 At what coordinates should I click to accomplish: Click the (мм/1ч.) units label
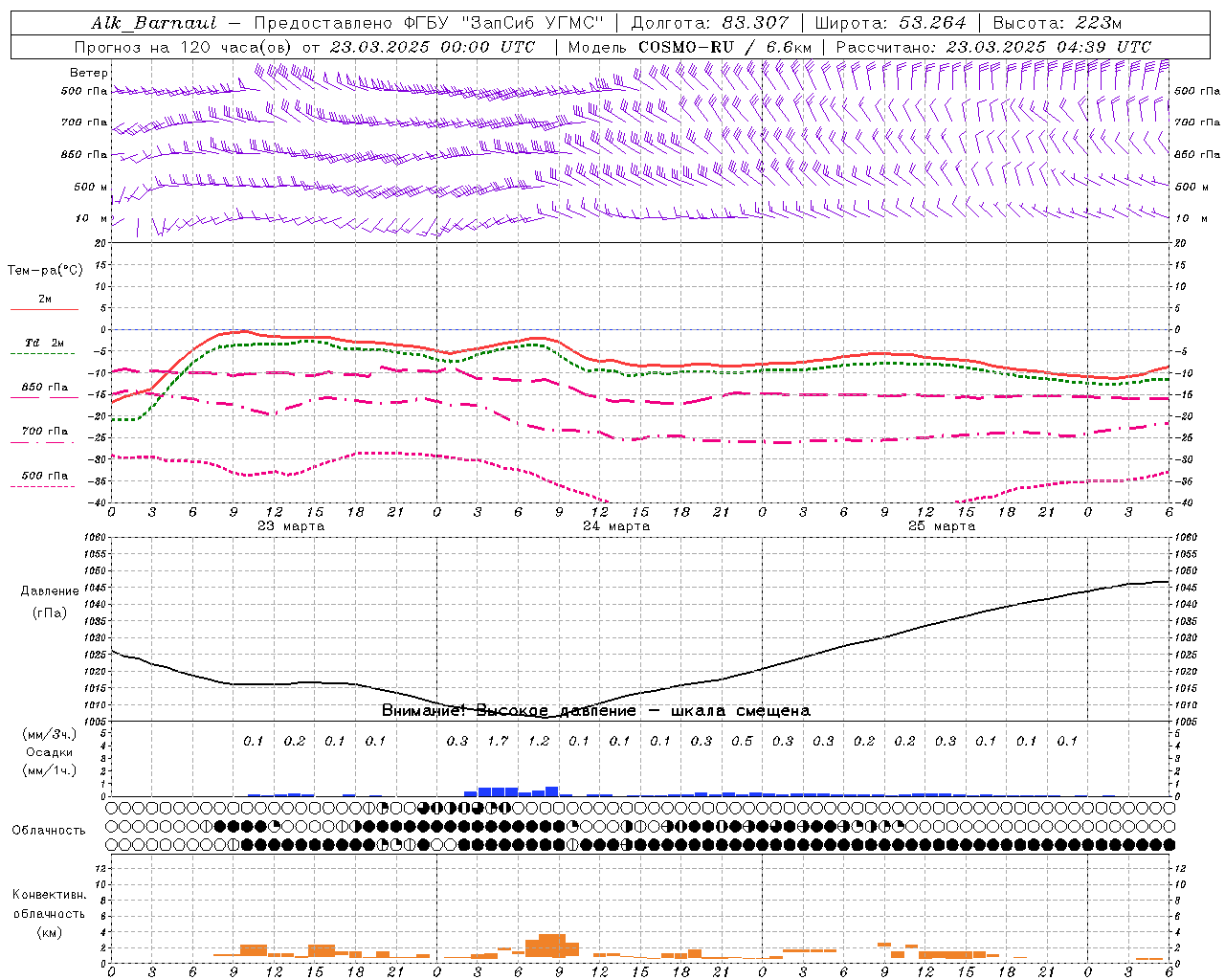click(x=50, y=770)
